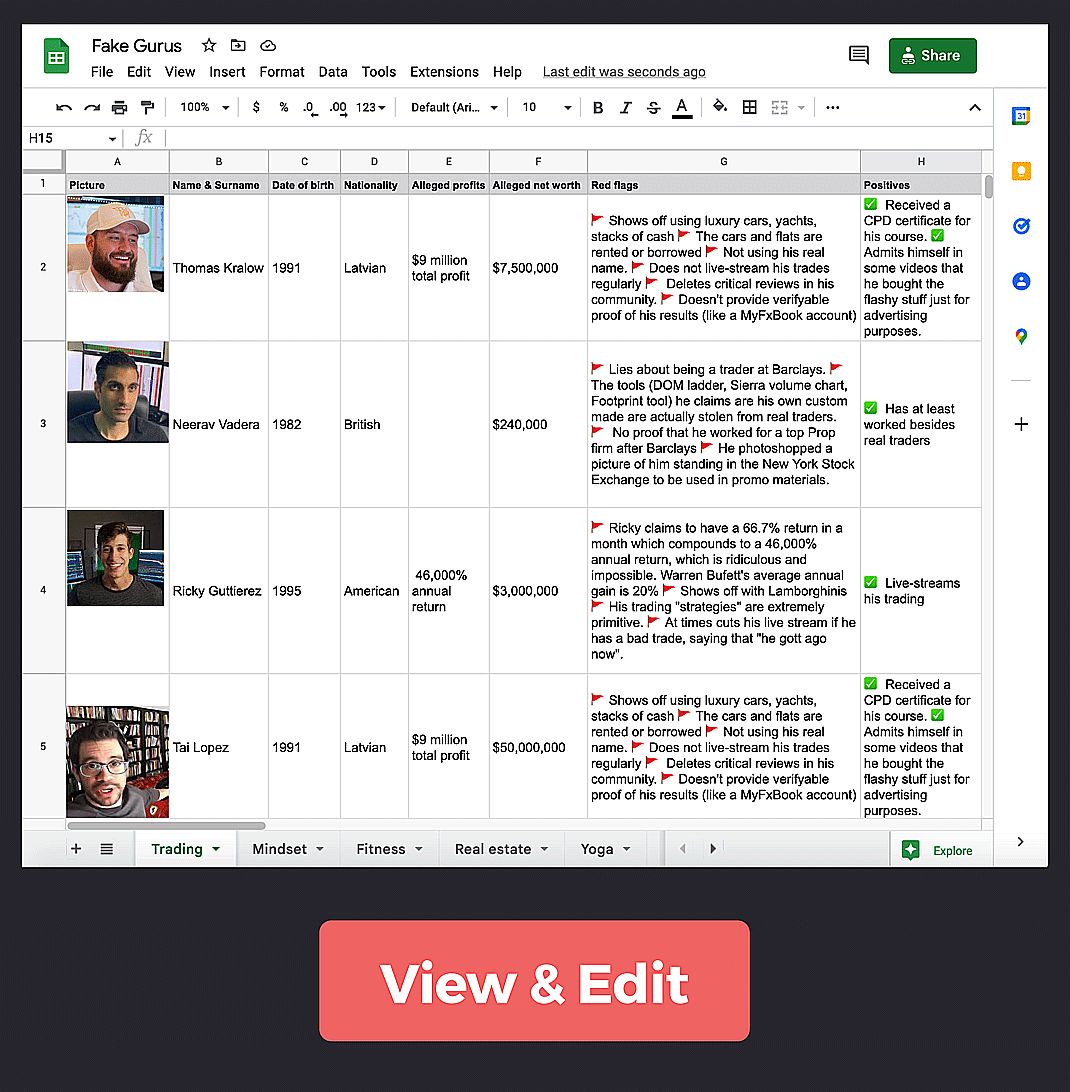Open the Tools menu
The width and height of the screenshot is (1070, 1092).
click(x=378, y=72)
